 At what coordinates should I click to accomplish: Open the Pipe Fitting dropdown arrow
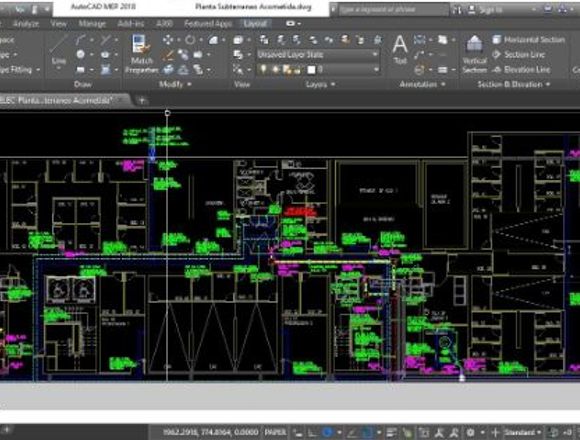click(x=38, y=70)
